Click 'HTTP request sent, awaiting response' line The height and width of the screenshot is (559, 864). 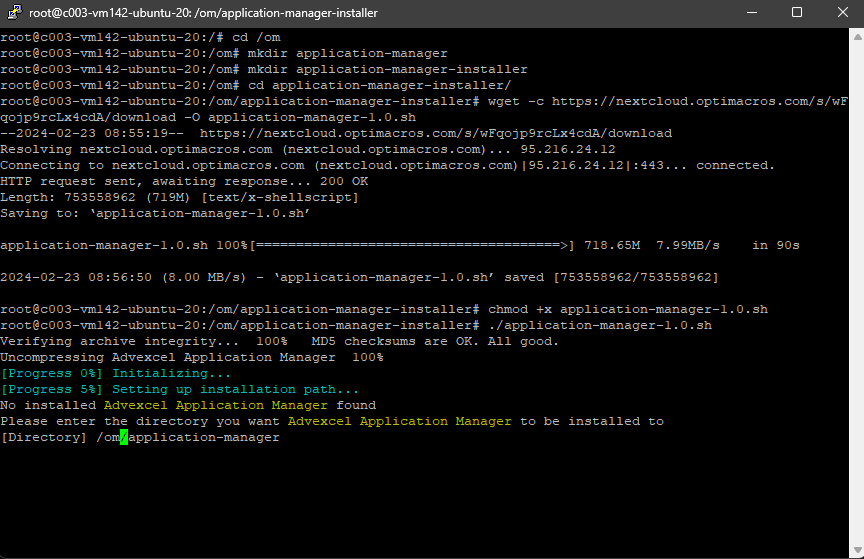[184, 181]
